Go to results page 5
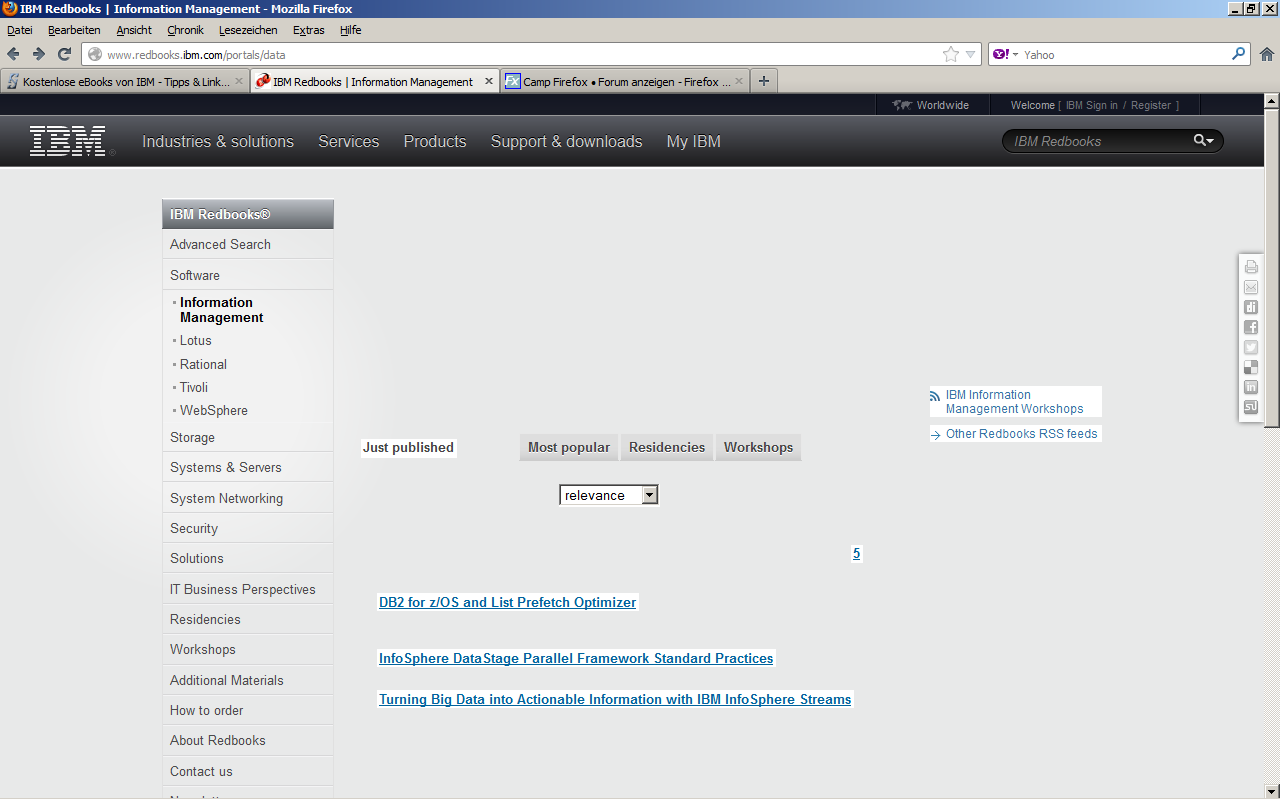This screenshot has width=1280, height=800. (857, 554)
